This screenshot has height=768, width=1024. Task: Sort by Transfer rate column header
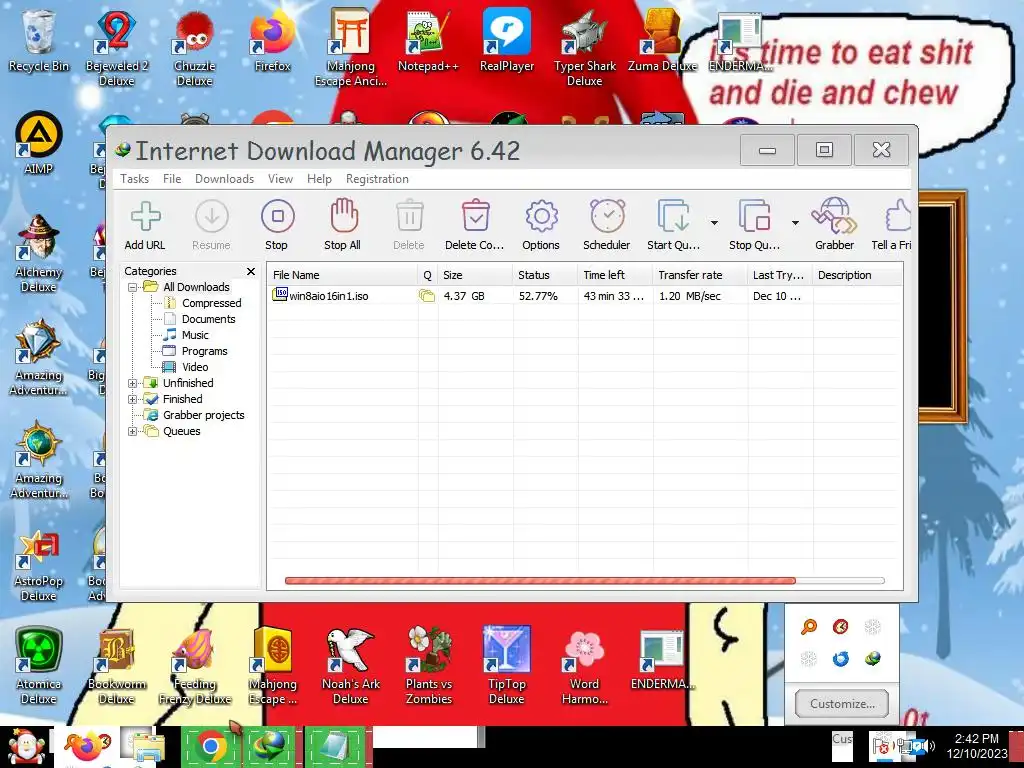[699, 275]
